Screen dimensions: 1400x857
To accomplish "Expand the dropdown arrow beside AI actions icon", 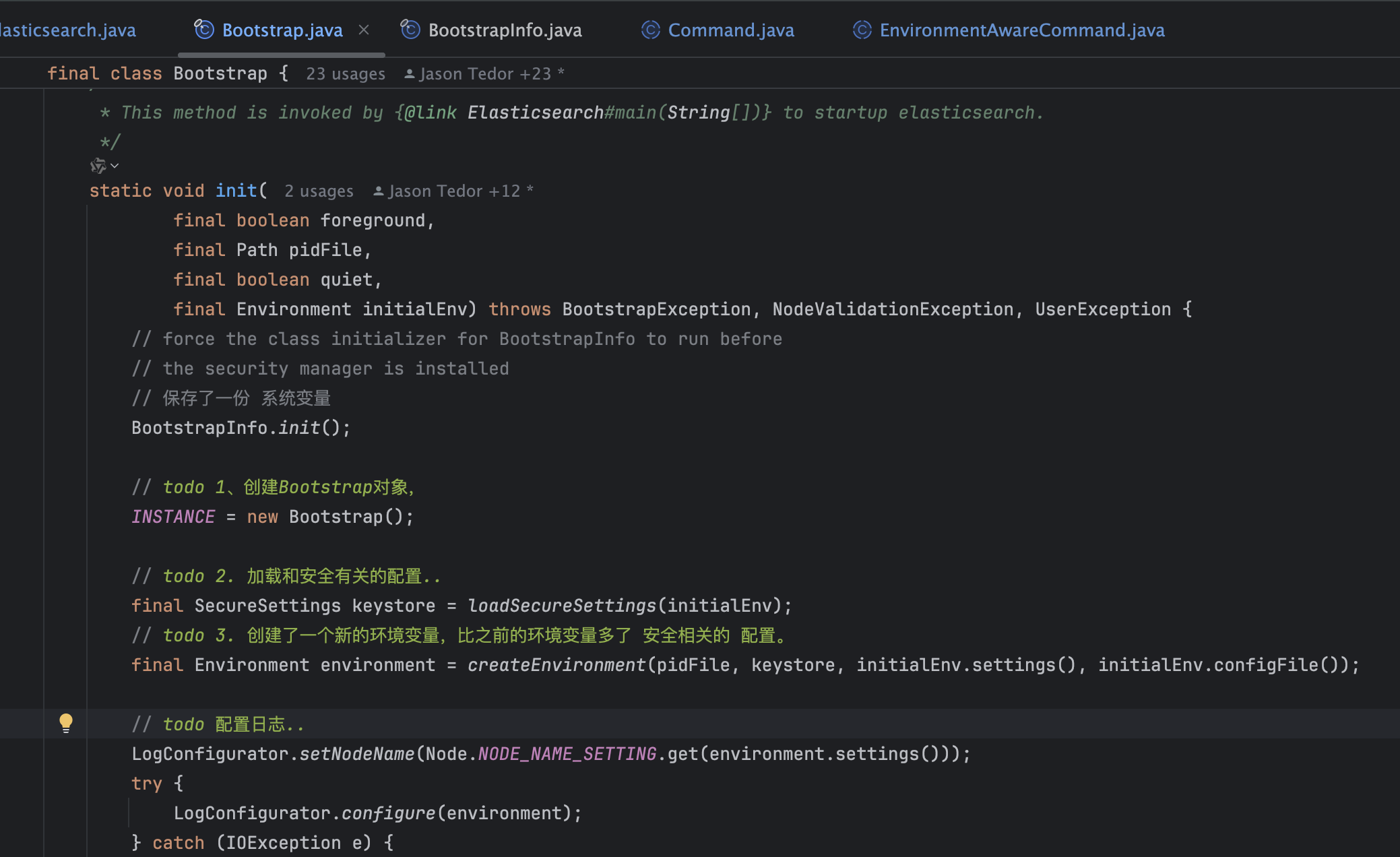I will (115, 166).
